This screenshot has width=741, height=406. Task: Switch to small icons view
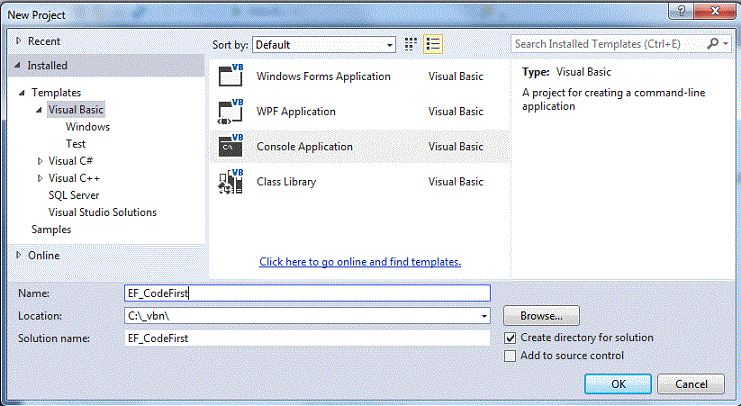[411, 44]
